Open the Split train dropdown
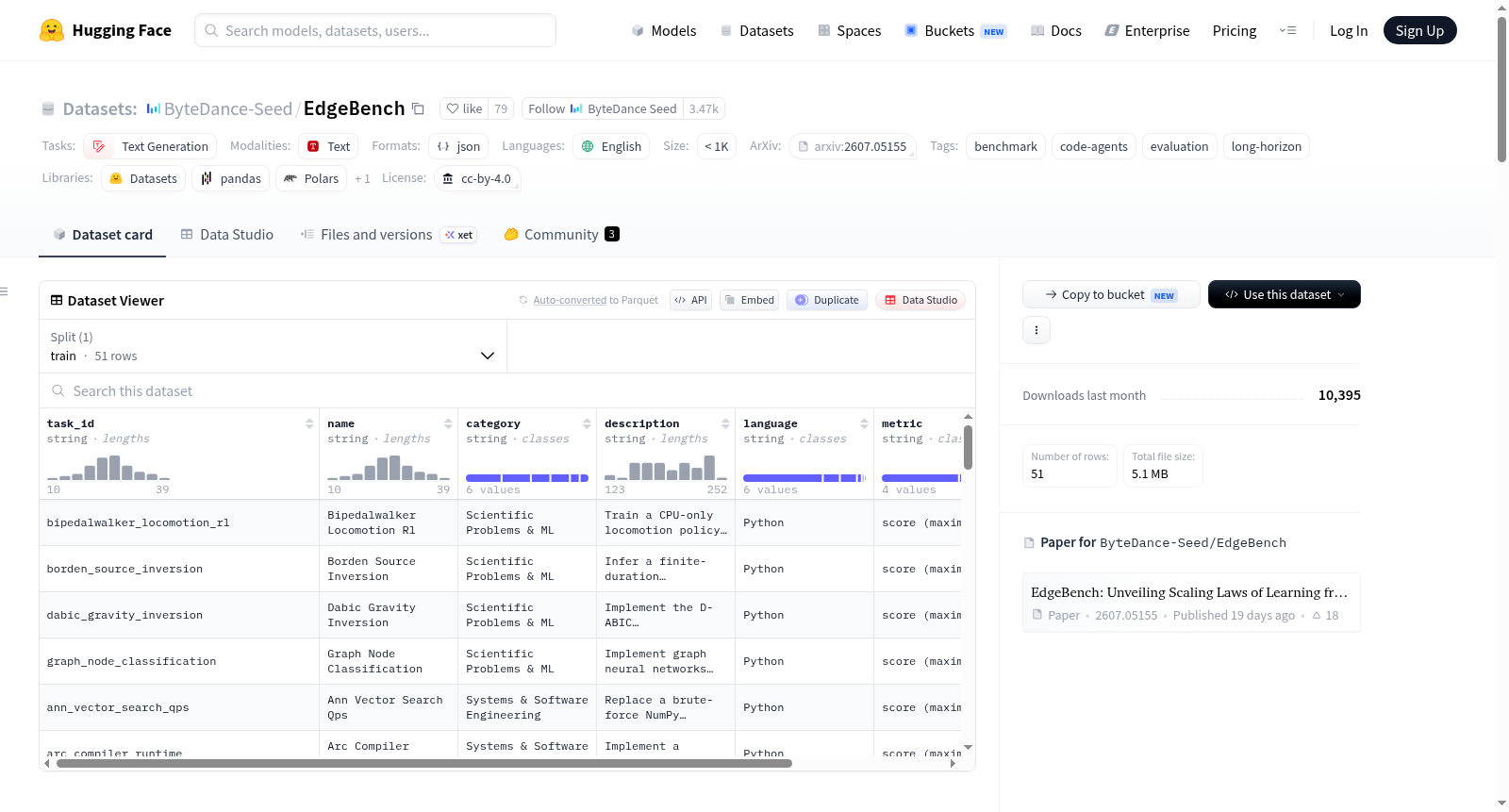1509x812 pixels. [x=273, y=346]
